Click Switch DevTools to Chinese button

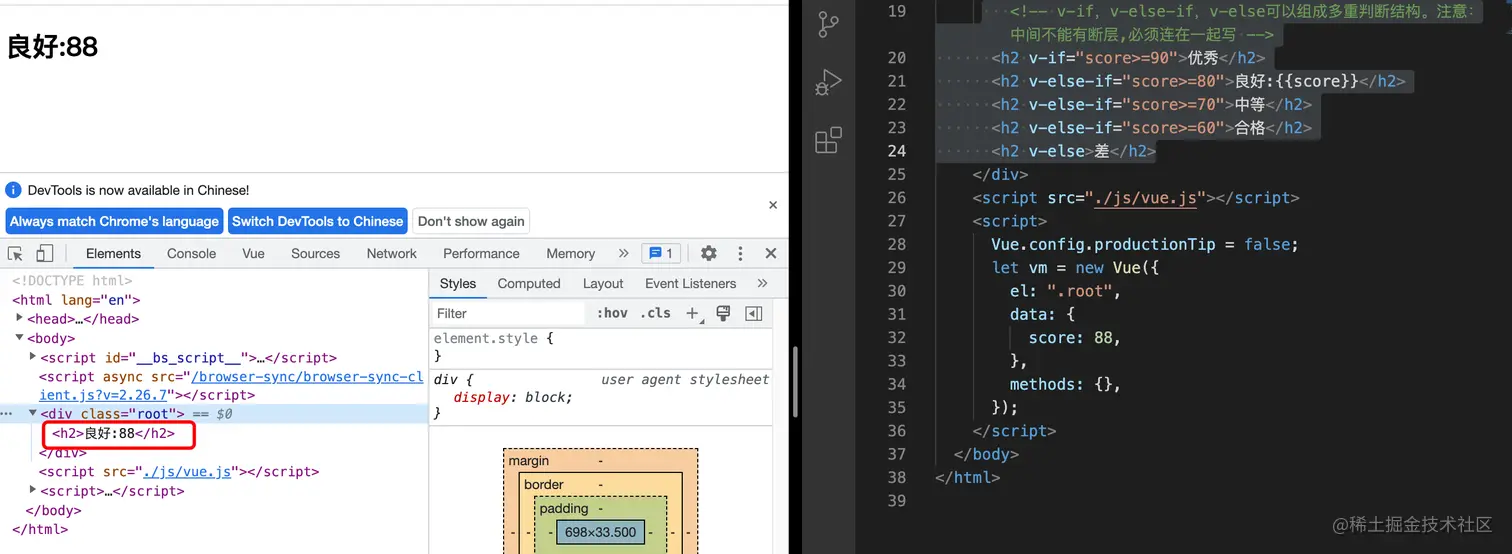pos(317,221)
